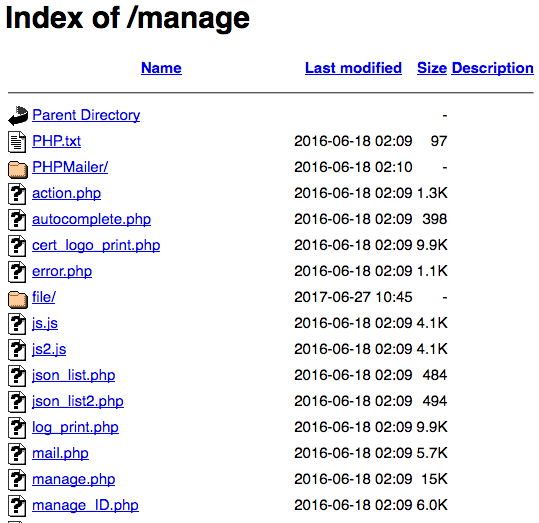The width and height of the screenshot is (539, 523).
Task: Open the manage.php file link
Action: (x=74, y=479)
